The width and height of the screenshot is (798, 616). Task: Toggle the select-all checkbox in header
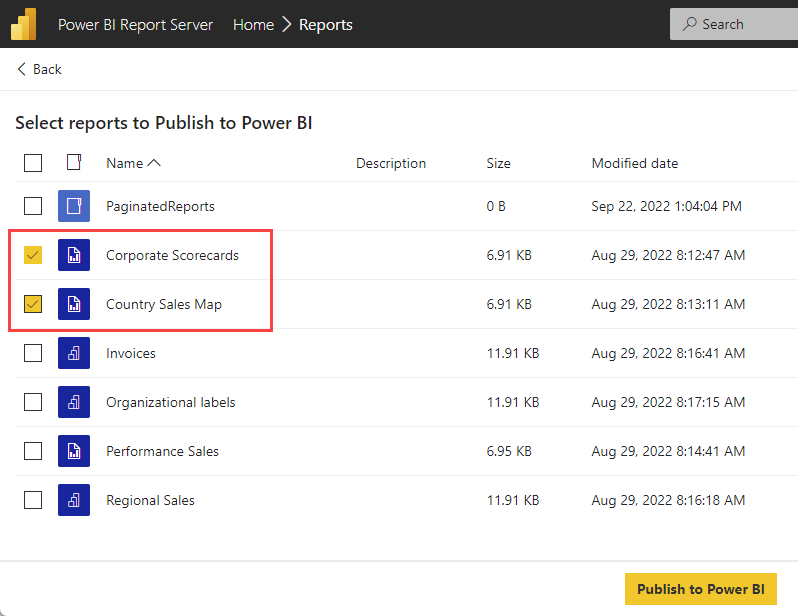(x=33, y=163)
